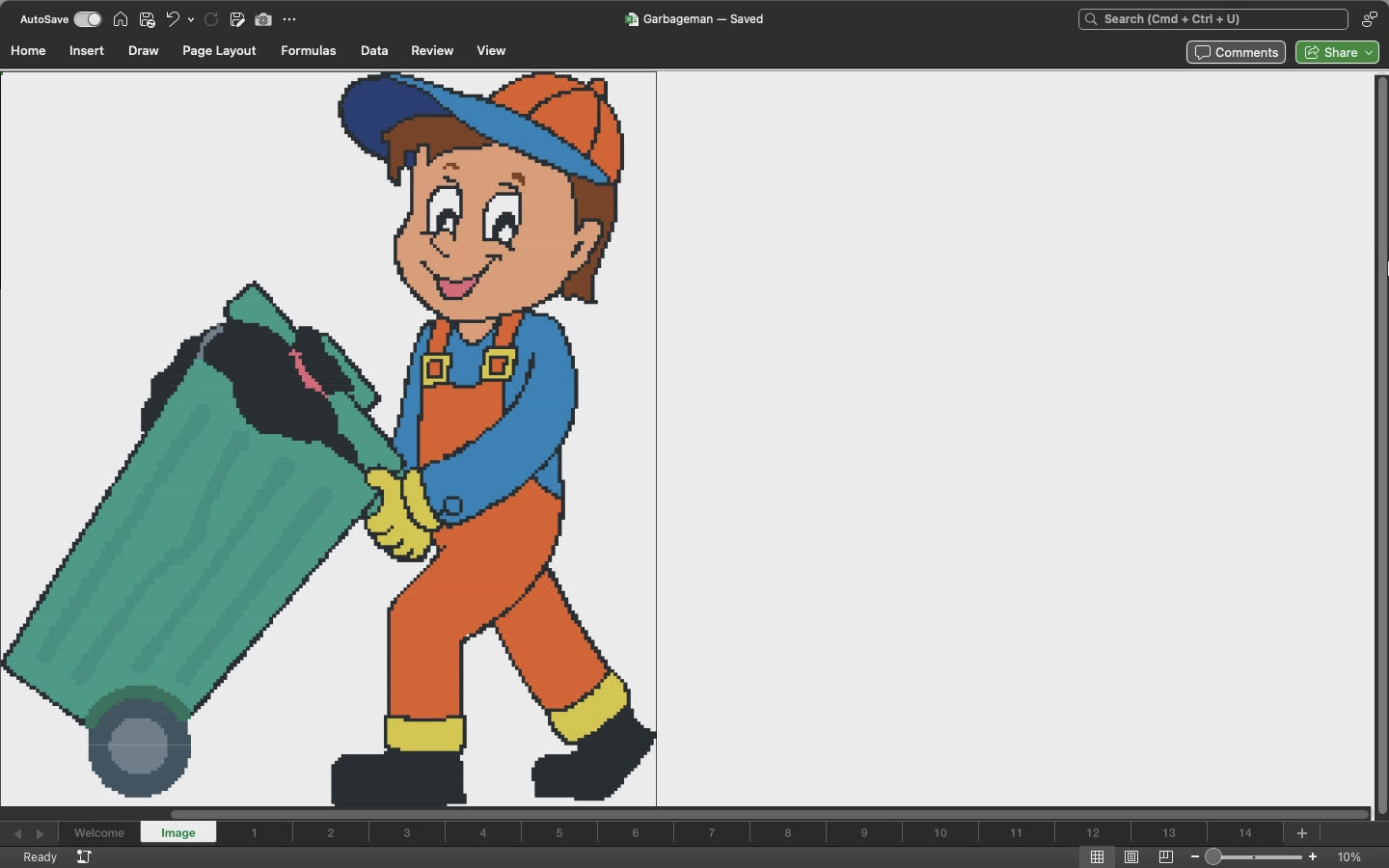
Task: Toggle open the Comments pane
Action: (1236, 52)
